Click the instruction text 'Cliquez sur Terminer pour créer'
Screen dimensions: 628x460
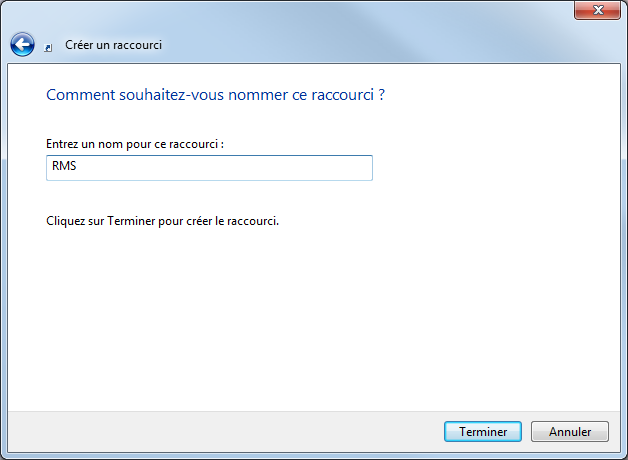(x=162, y=221)
